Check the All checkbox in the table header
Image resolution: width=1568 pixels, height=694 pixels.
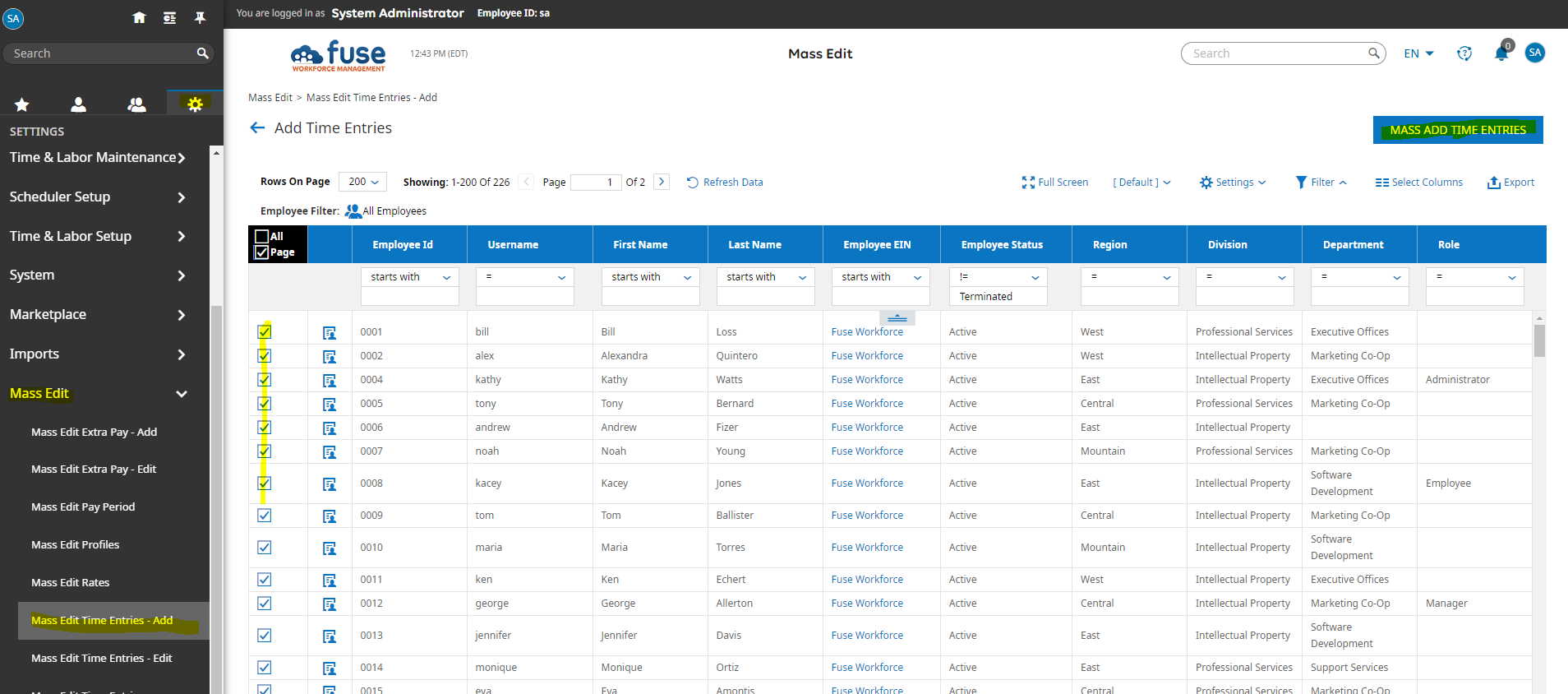click(262, 237)
